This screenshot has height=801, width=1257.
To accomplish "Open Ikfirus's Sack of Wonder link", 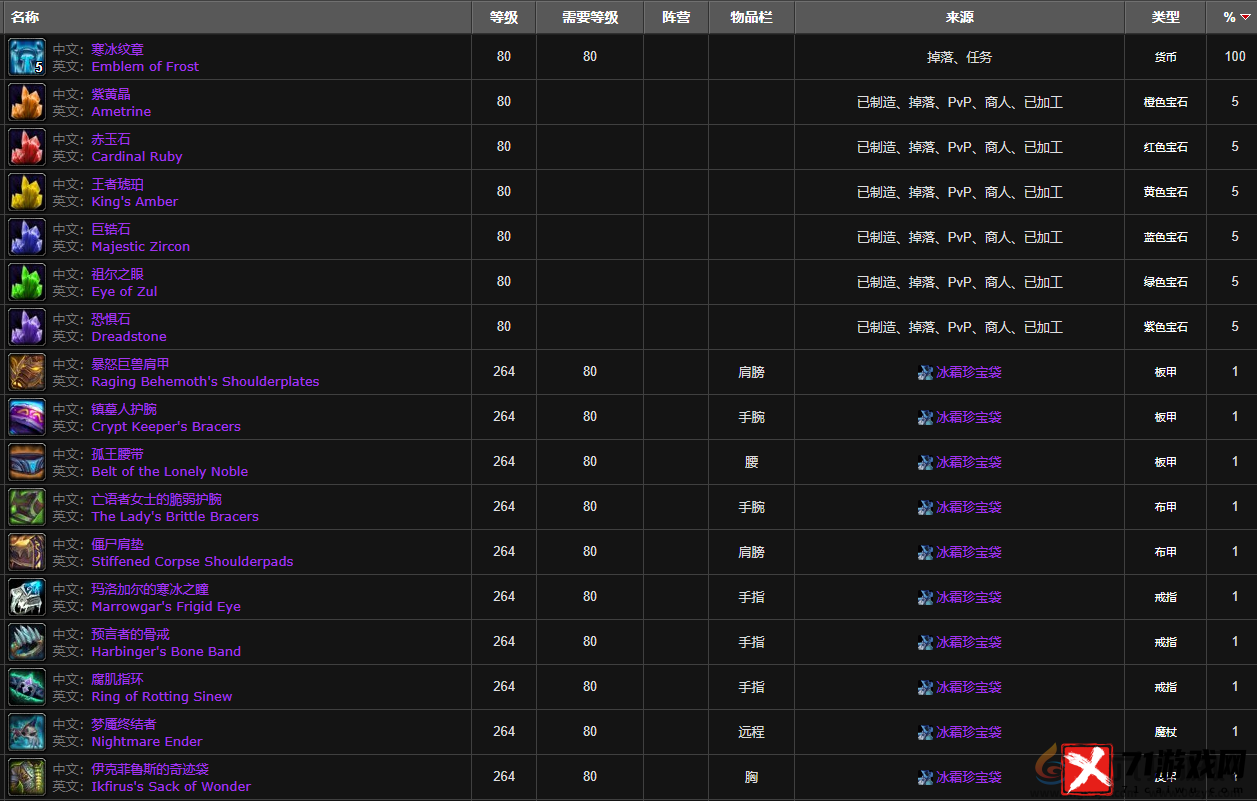I will click(171, 786).
